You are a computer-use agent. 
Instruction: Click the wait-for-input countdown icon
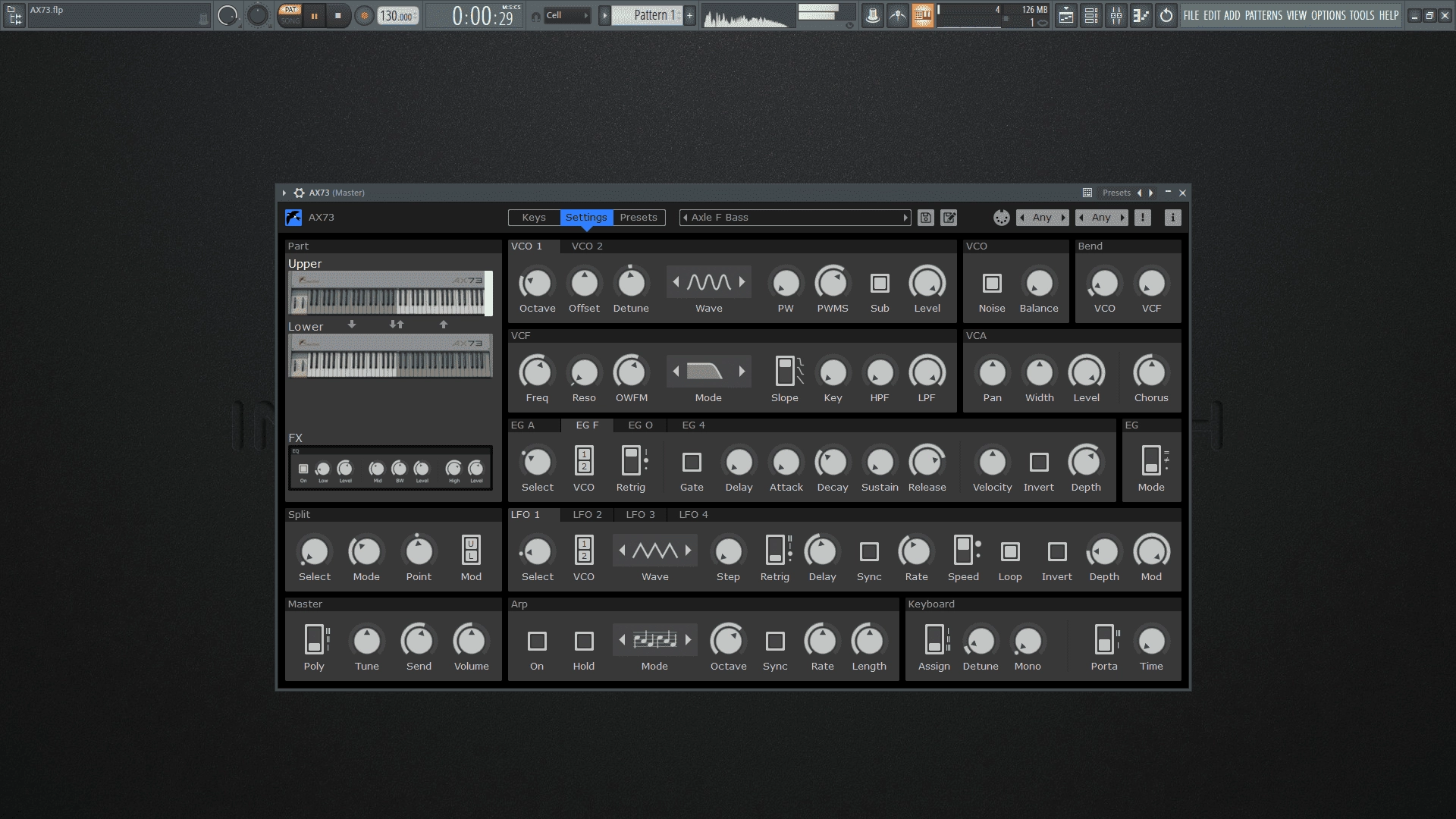pyautogui.click(x=898, y=15)
